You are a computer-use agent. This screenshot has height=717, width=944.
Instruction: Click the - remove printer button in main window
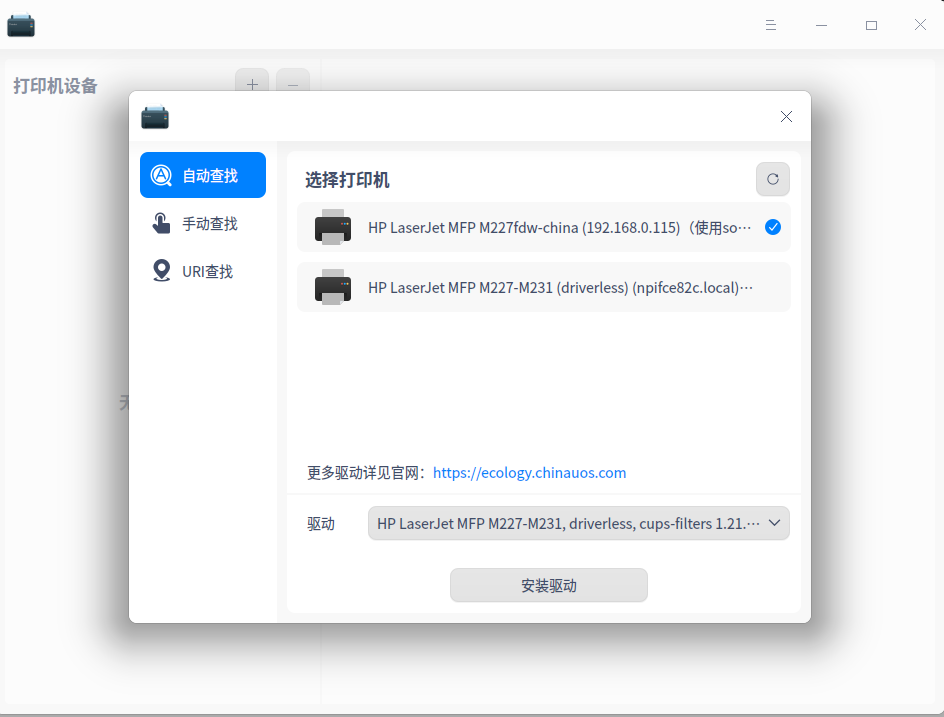[293, 87]
